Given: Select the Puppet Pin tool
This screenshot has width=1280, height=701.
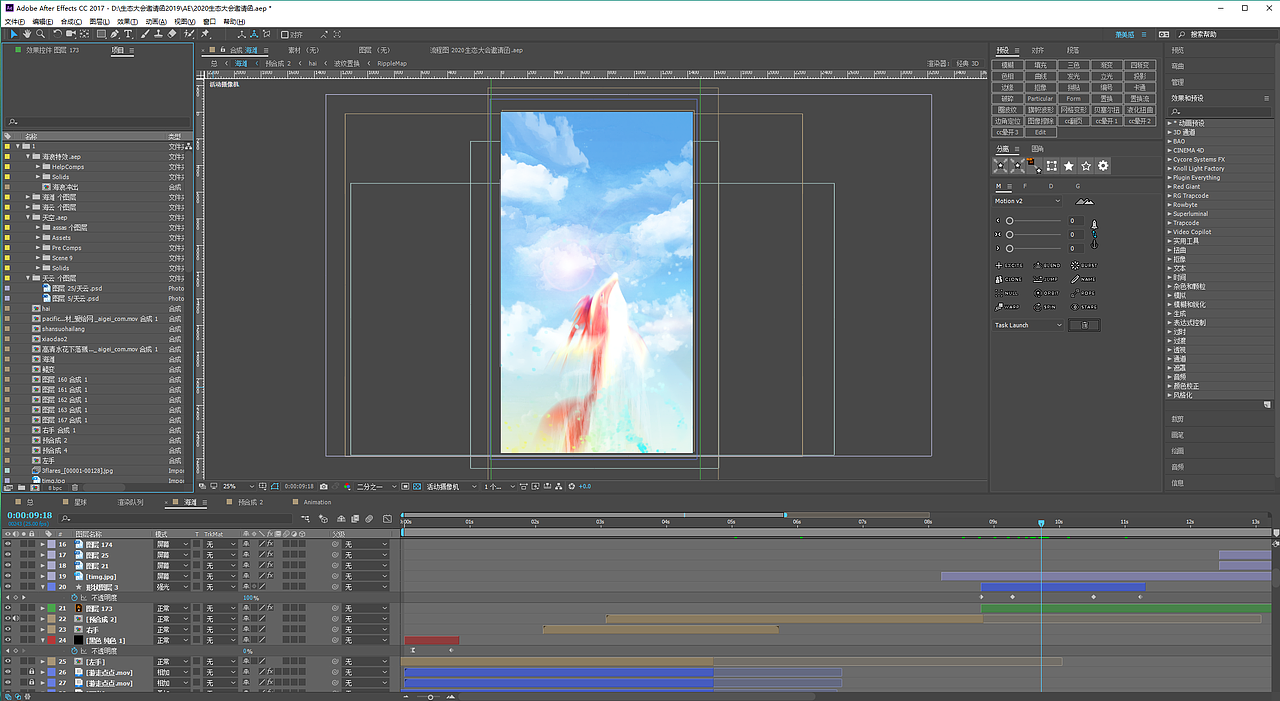Looking at the screenshot, I should (x=204, y=34).
